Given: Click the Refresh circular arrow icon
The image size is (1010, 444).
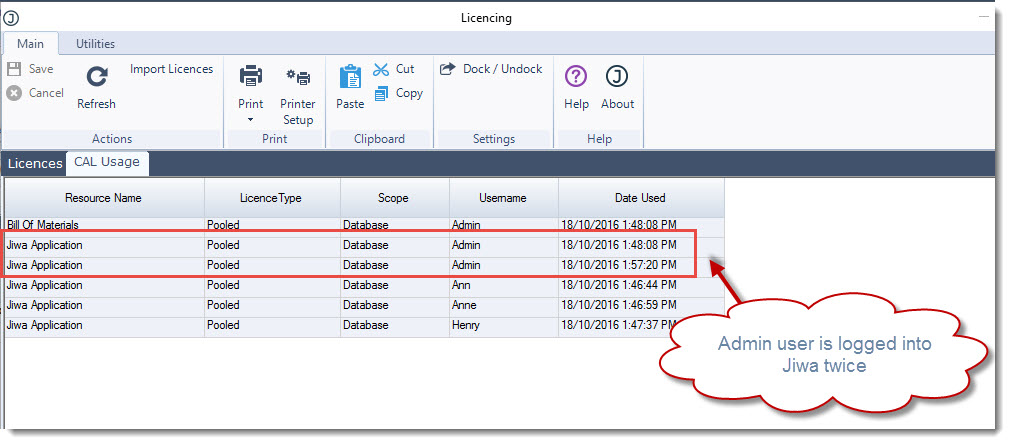Looking at the screenshot, I should 97,77.
